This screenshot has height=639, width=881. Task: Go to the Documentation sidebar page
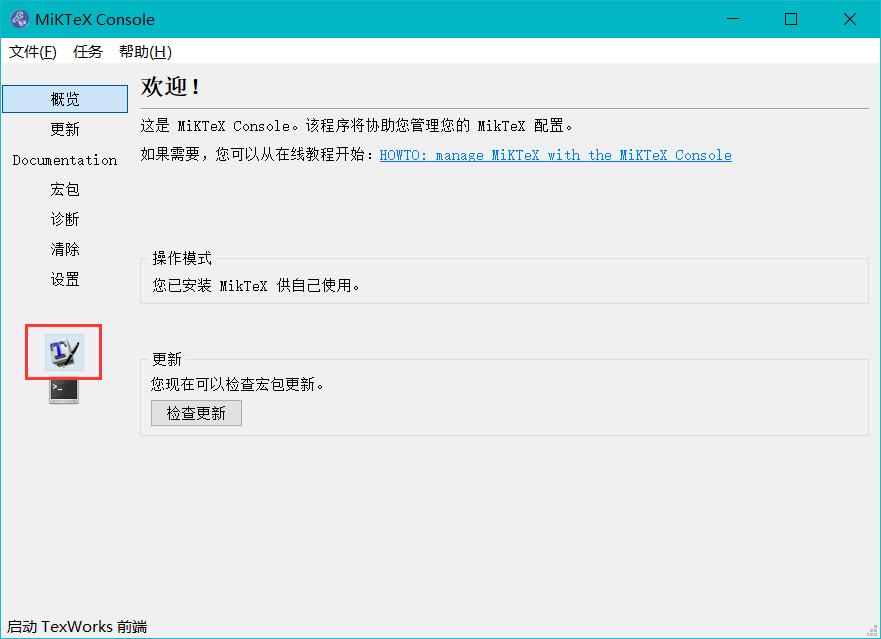pos(65,160)
